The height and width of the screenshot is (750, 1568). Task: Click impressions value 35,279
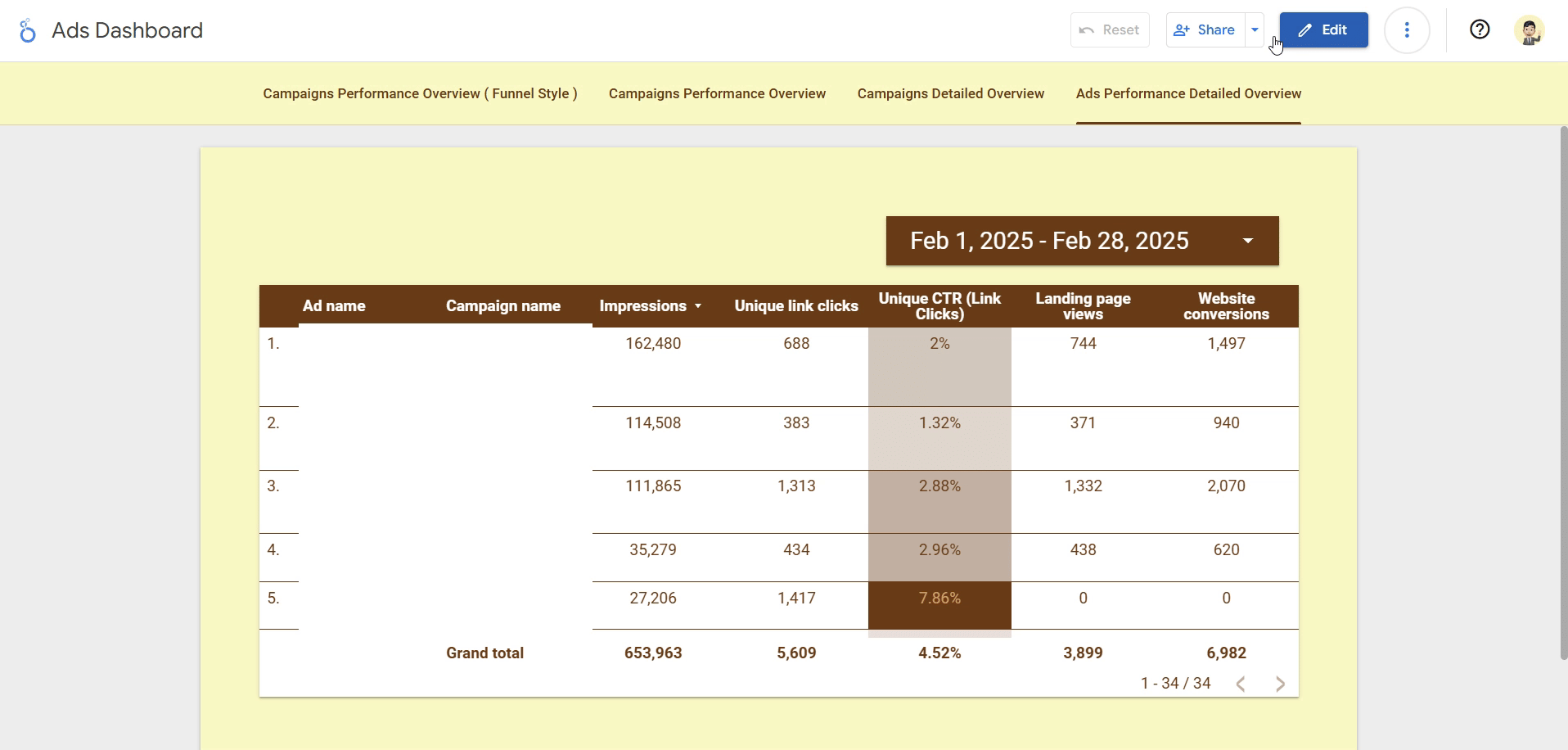click(x=653, y=550)
